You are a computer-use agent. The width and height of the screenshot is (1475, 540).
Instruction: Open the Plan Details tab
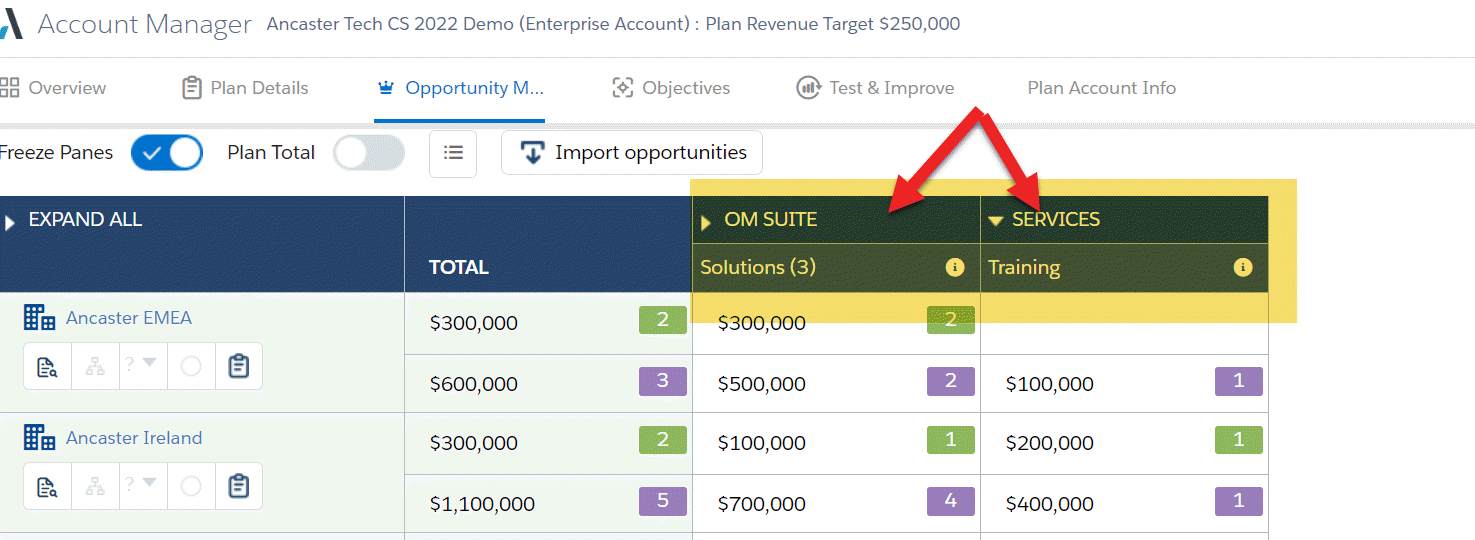[245, 88]
